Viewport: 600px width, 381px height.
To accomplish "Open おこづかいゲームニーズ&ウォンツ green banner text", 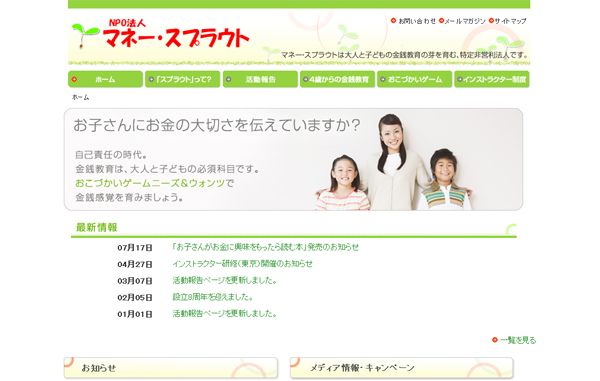I will click(x=150, y=183).
